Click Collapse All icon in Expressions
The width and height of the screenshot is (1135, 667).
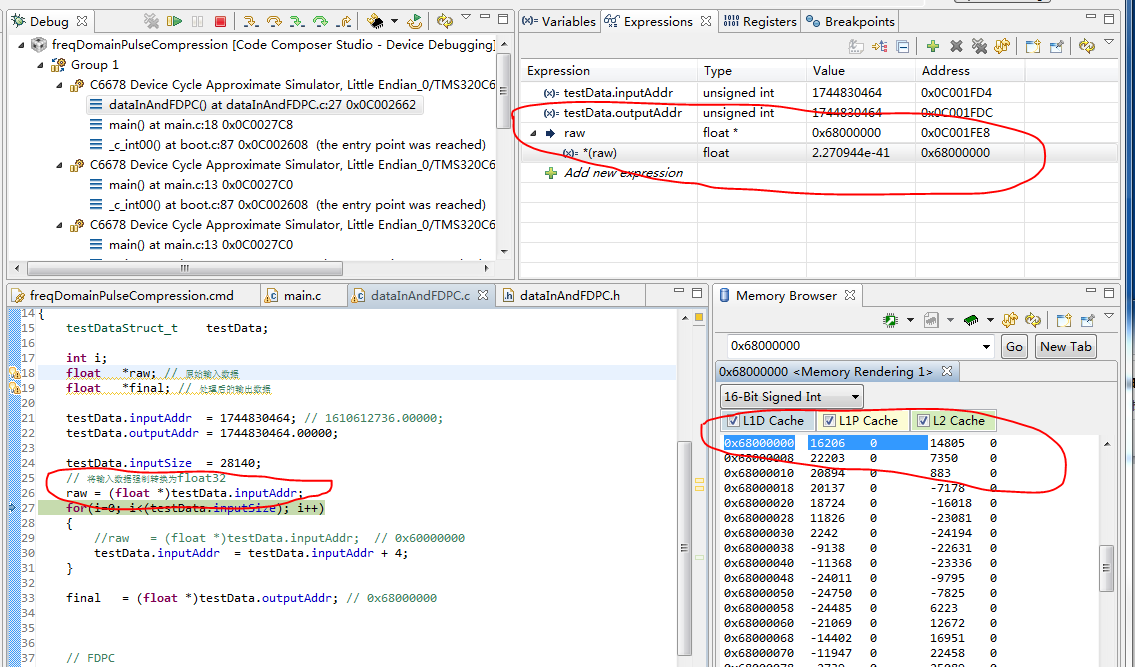903,46
